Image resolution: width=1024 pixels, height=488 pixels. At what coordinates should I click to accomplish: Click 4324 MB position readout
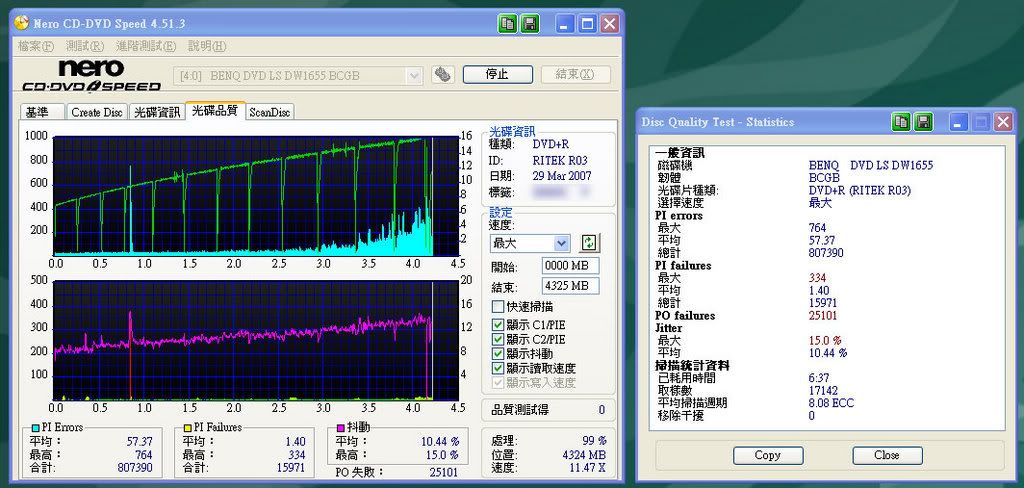(x=584, y=455)
